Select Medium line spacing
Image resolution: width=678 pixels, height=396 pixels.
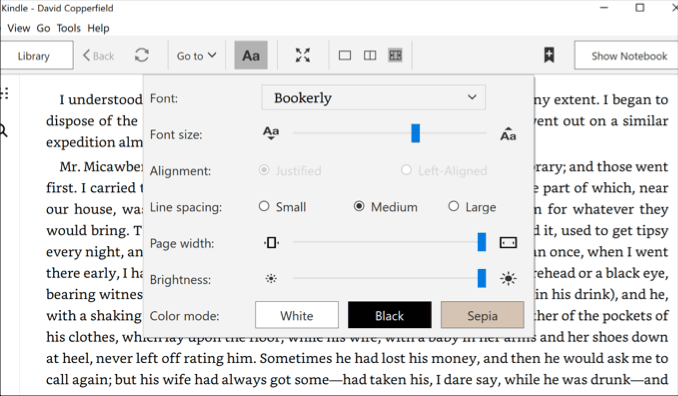pyautogui.click(x=385, y=207)
